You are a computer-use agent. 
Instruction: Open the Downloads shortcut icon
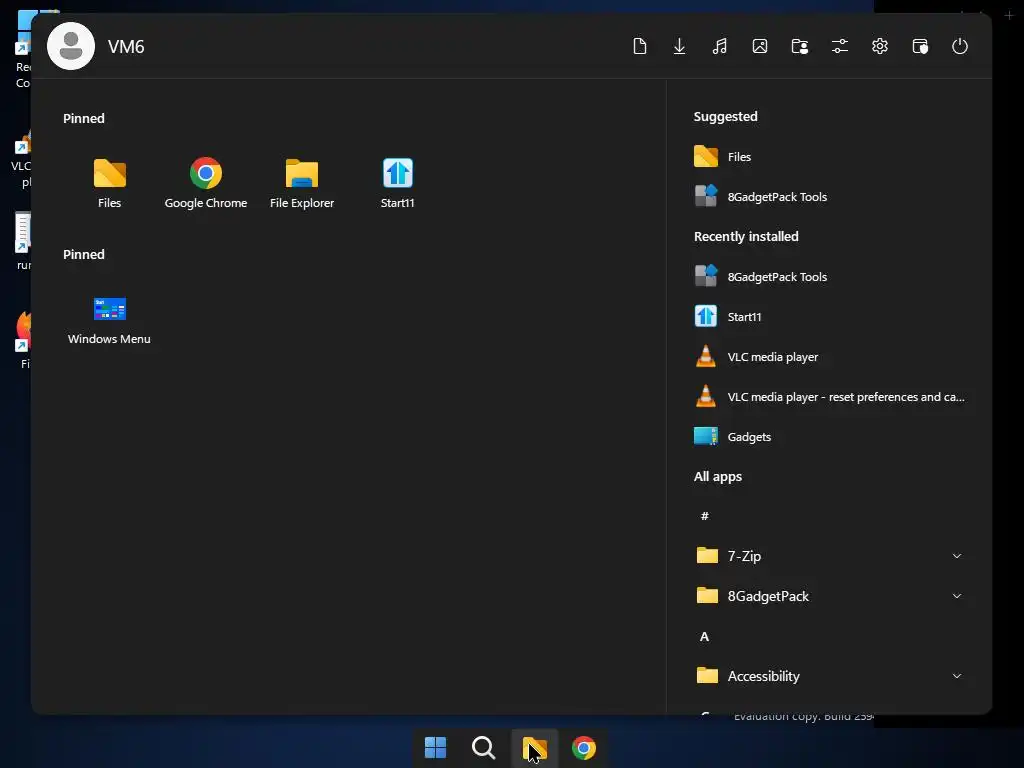point(679,46)
